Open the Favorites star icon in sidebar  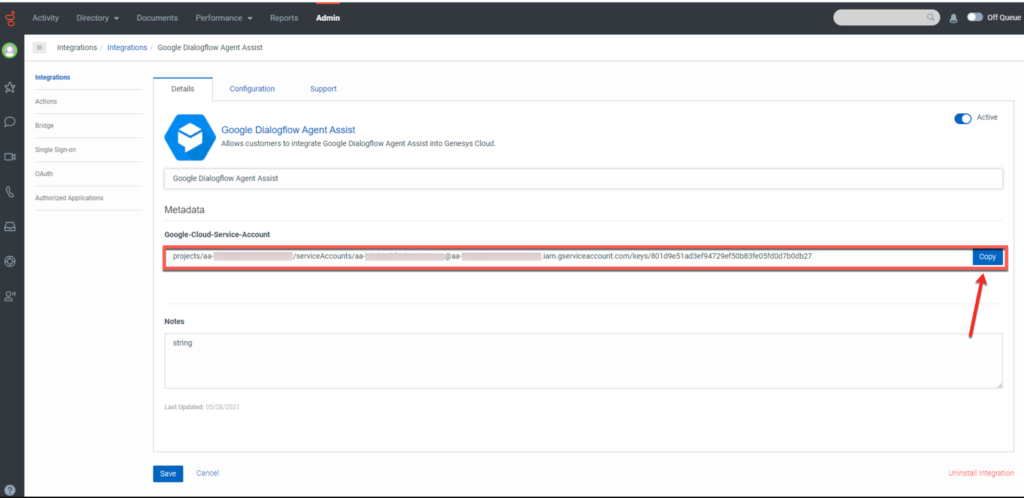pos(10,87)
